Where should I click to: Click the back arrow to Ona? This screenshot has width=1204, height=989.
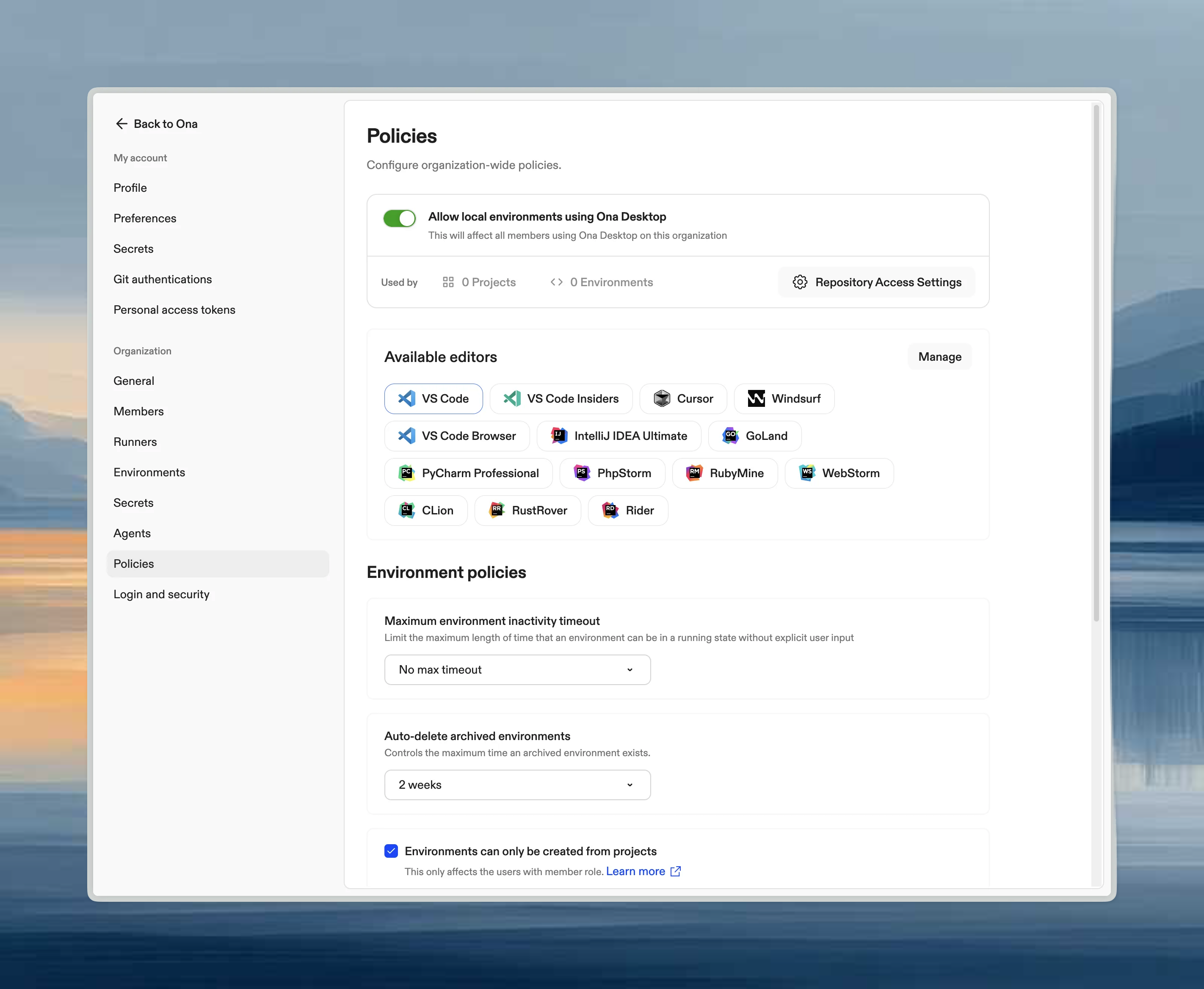click(122, 124)
